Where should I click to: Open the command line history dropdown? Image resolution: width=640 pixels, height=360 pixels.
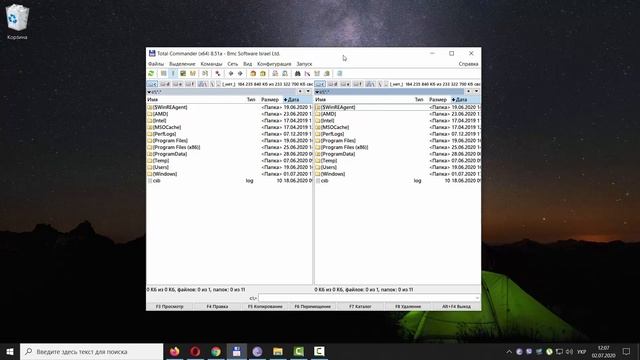click(477, 298)
